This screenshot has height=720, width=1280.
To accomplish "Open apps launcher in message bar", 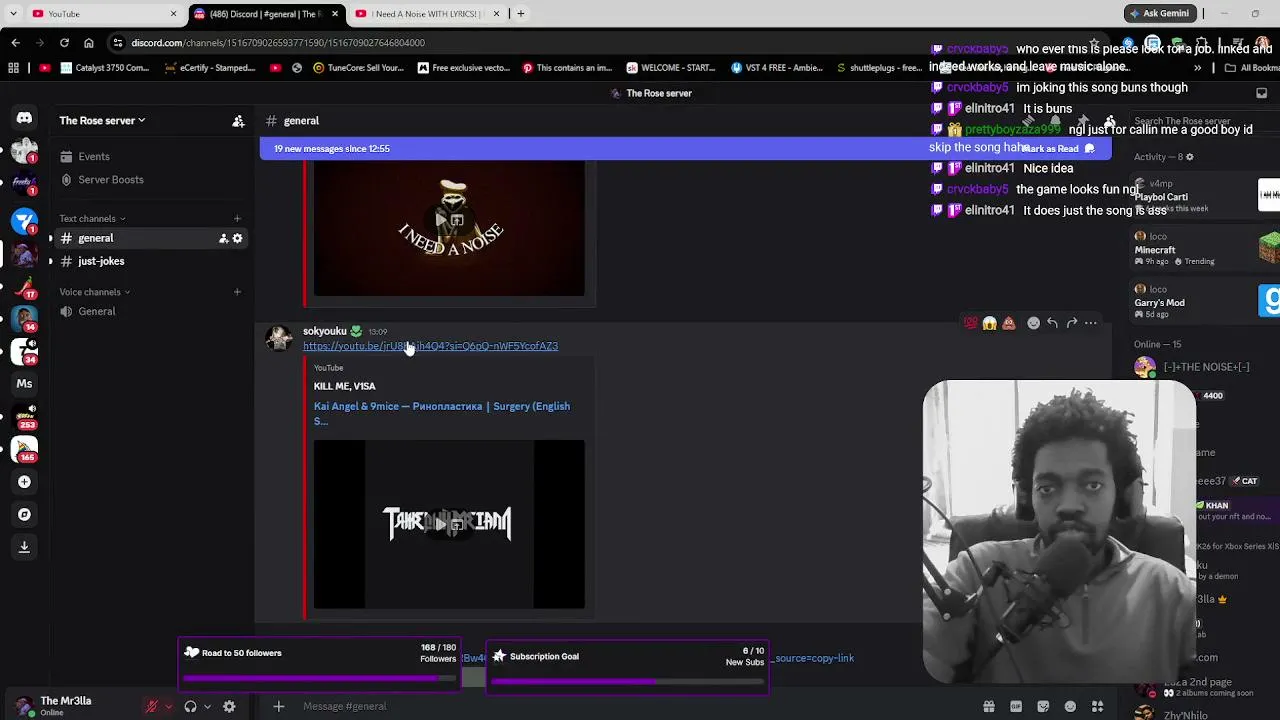I will (x=1097, y=706).
